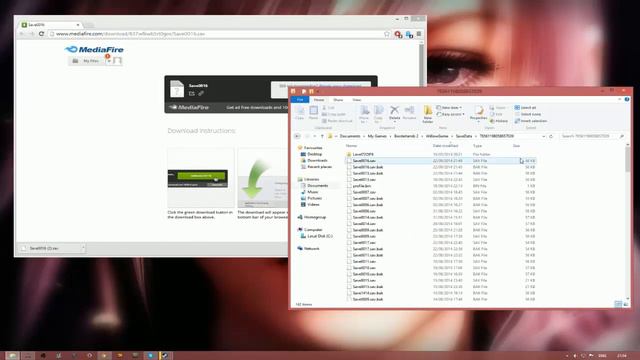Screen dimensions: 640x360
Task: Switch to the Explorer View tab
Action: [356, 100]
